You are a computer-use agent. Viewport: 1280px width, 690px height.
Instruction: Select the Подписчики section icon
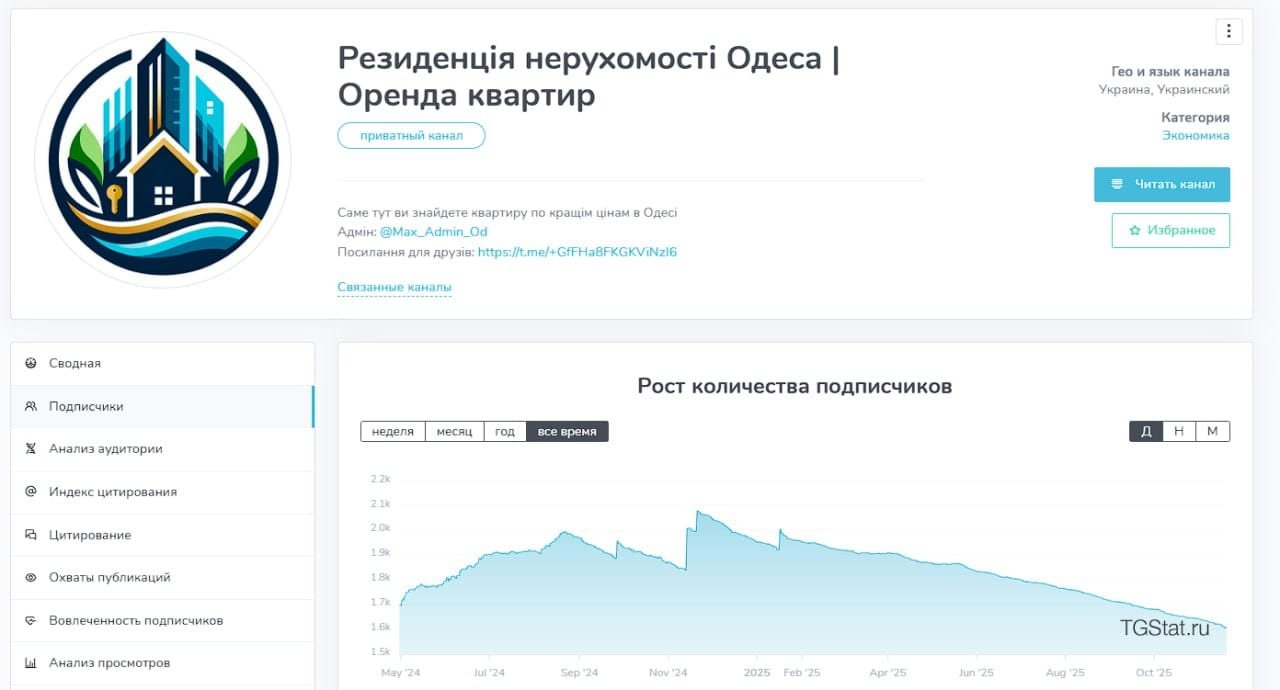point(33,406)
